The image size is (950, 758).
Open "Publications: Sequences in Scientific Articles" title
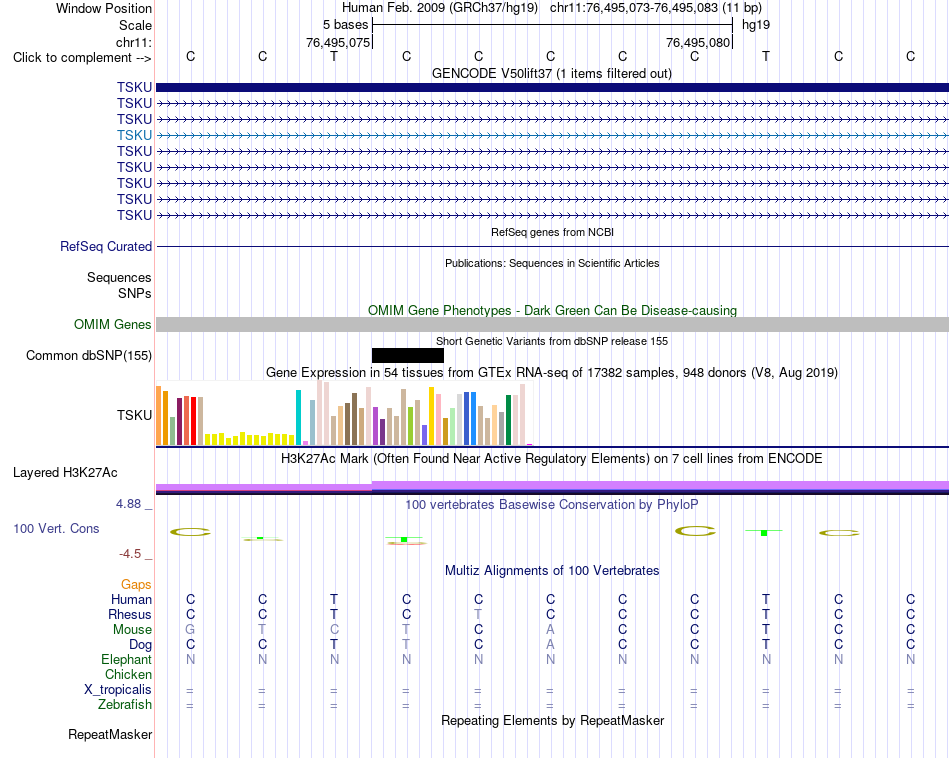552,263
